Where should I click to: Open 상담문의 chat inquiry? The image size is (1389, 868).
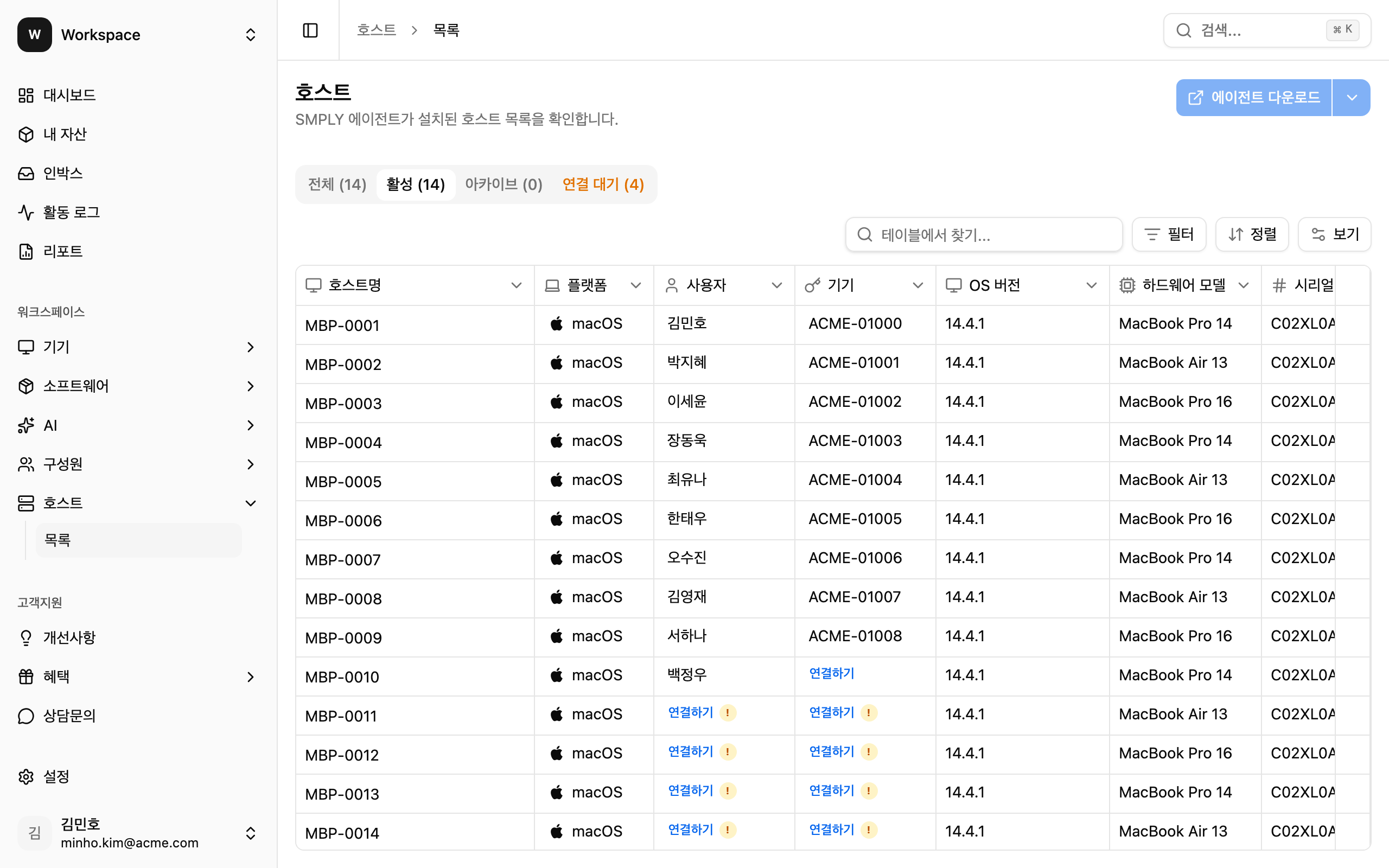point(69,716)
